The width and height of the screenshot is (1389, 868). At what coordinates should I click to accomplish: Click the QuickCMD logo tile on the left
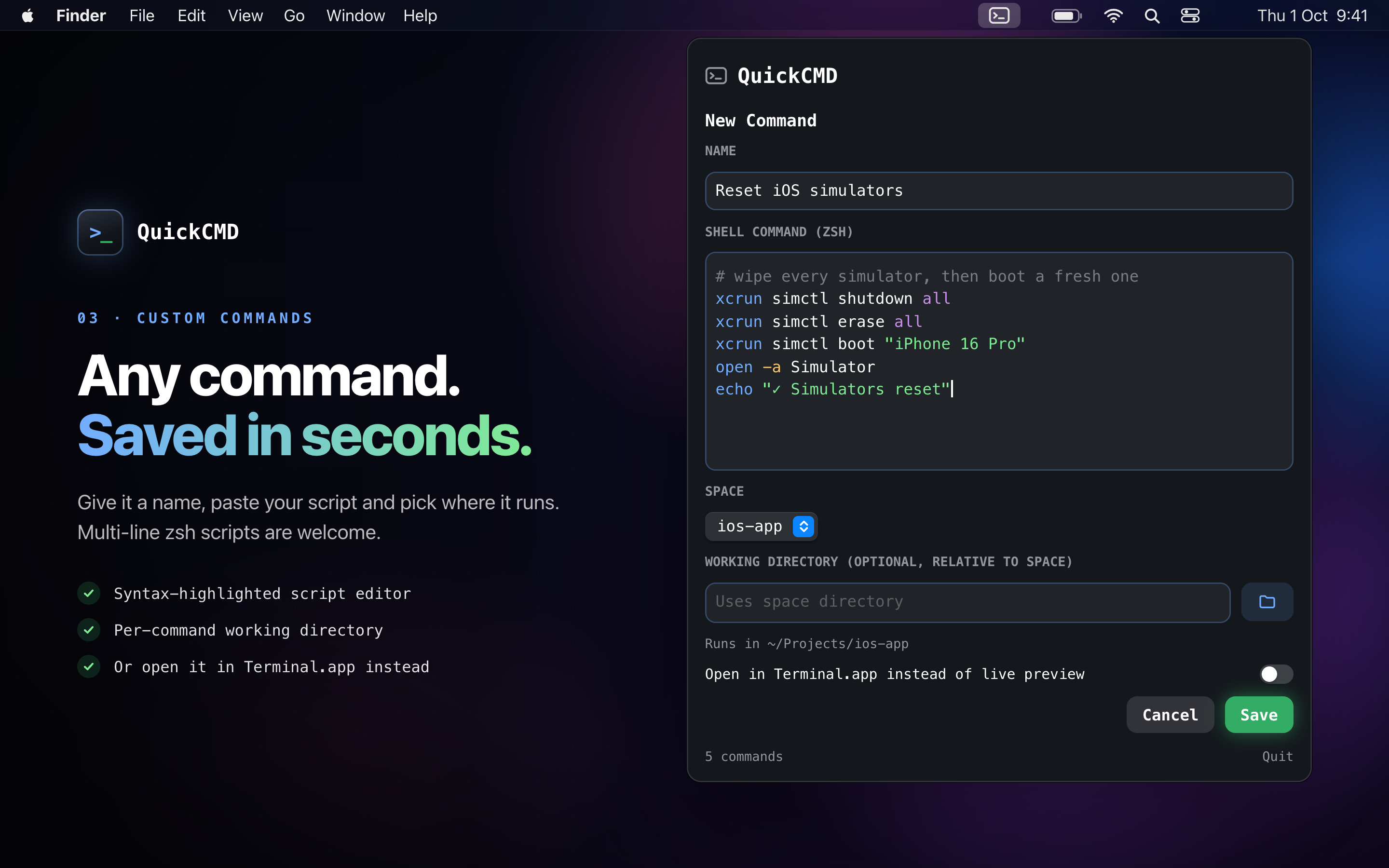tap(100, 232)
